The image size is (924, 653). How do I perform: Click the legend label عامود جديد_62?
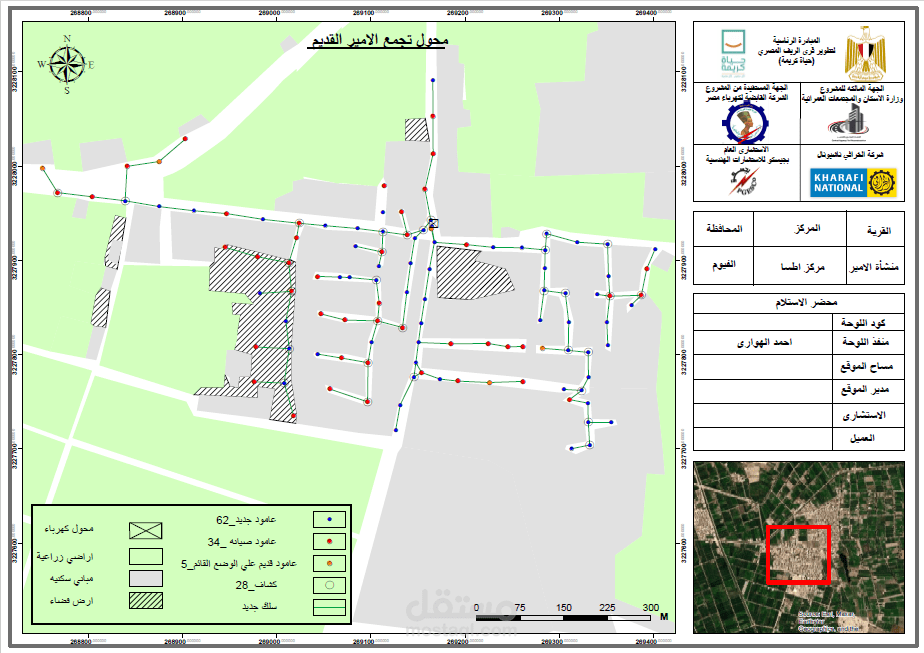click(x=246, y=520)
